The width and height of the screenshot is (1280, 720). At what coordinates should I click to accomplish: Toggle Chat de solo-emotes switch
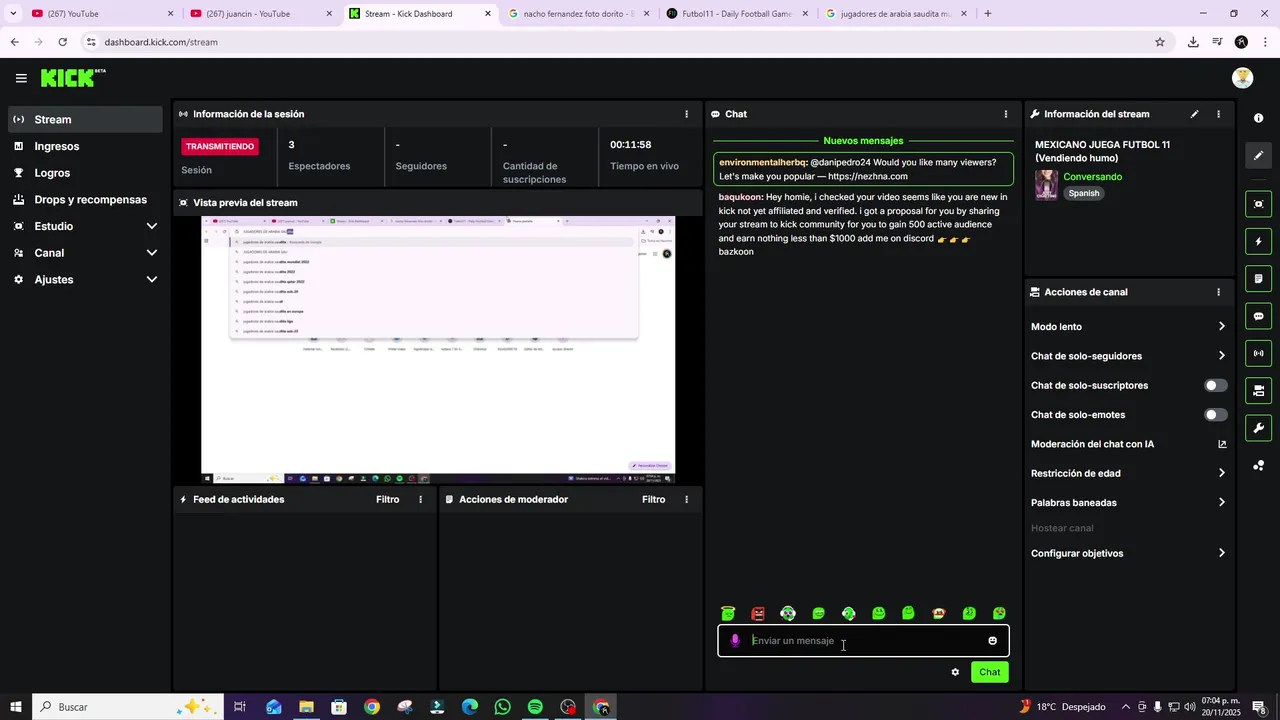tap(1216, 414)
